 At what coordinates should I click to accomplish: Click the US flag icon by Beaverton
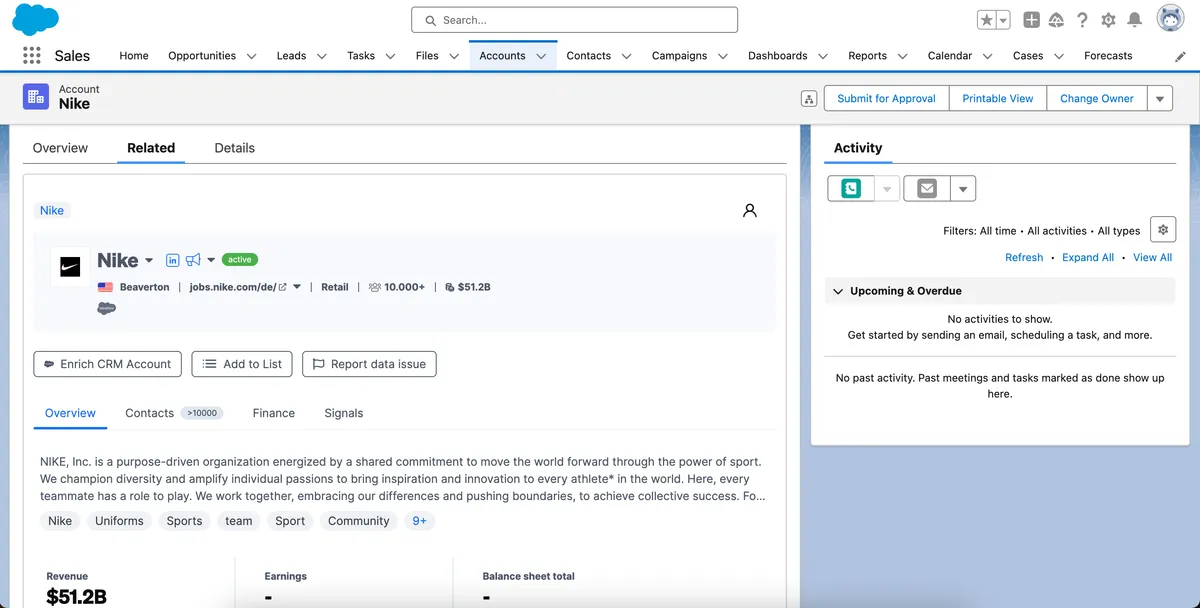pyautogui.click(x=105, y=287)
